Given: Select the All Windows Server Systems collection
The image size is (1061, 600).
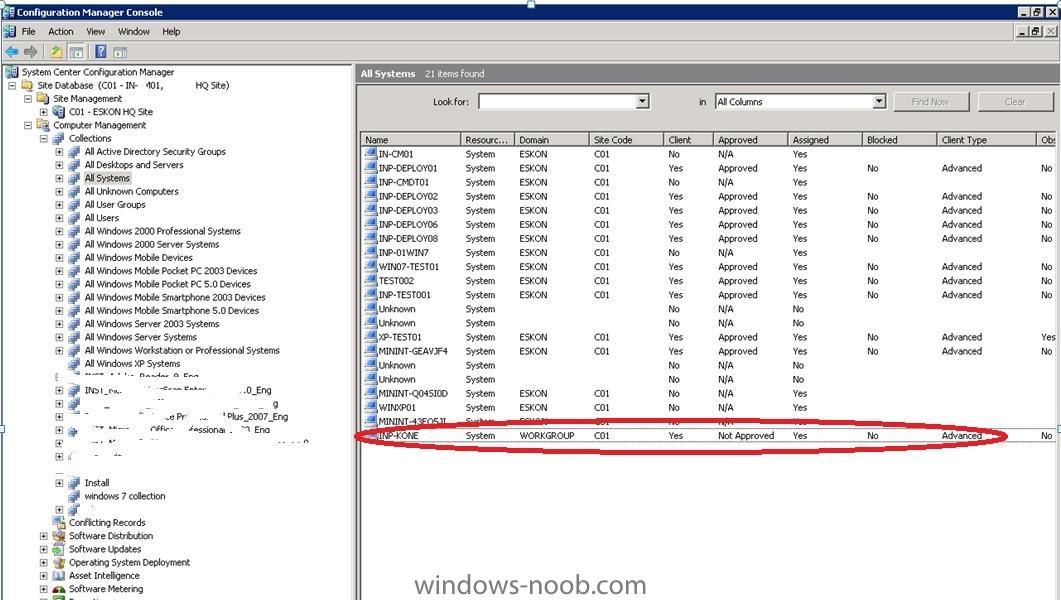Looking at the screenshot, I should [x=141, y=337].
